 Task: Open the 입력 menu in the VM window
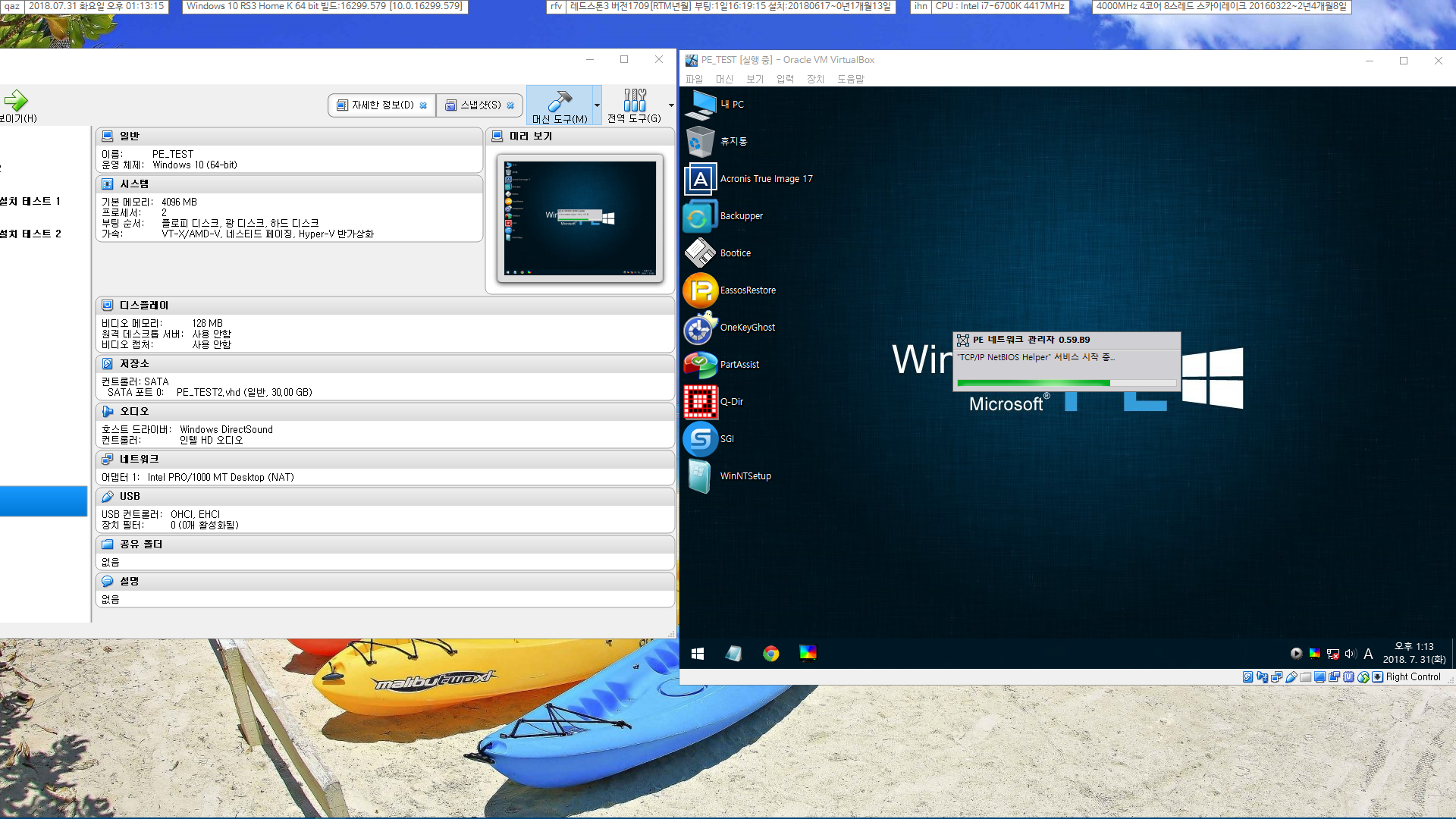(x=785, y=79)
